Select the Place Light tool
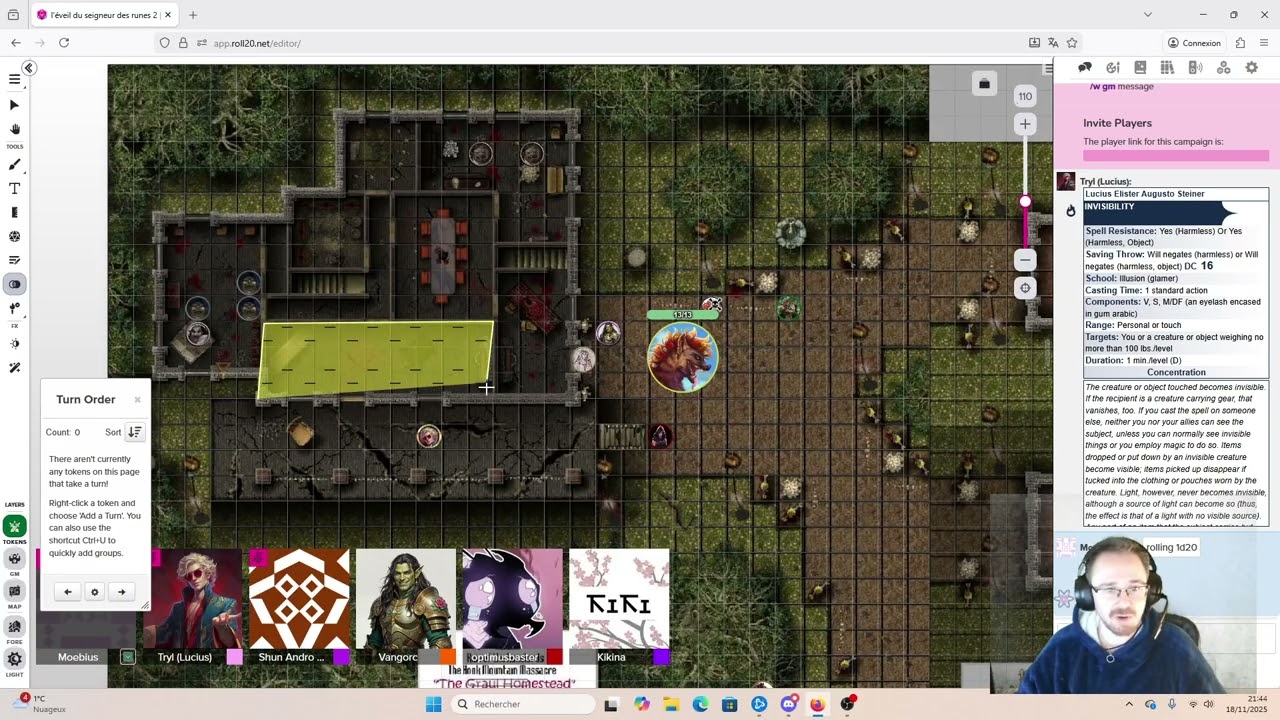The width and height of the screenshot is (1280, 720). click(x=14, y=308)
